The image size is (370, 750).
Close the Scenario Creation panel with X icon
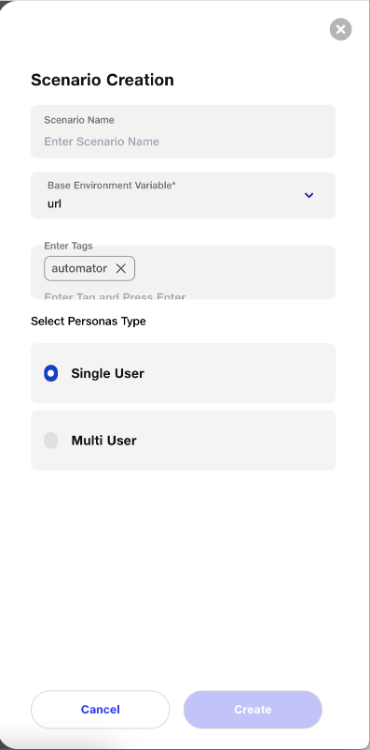point(340,30)
